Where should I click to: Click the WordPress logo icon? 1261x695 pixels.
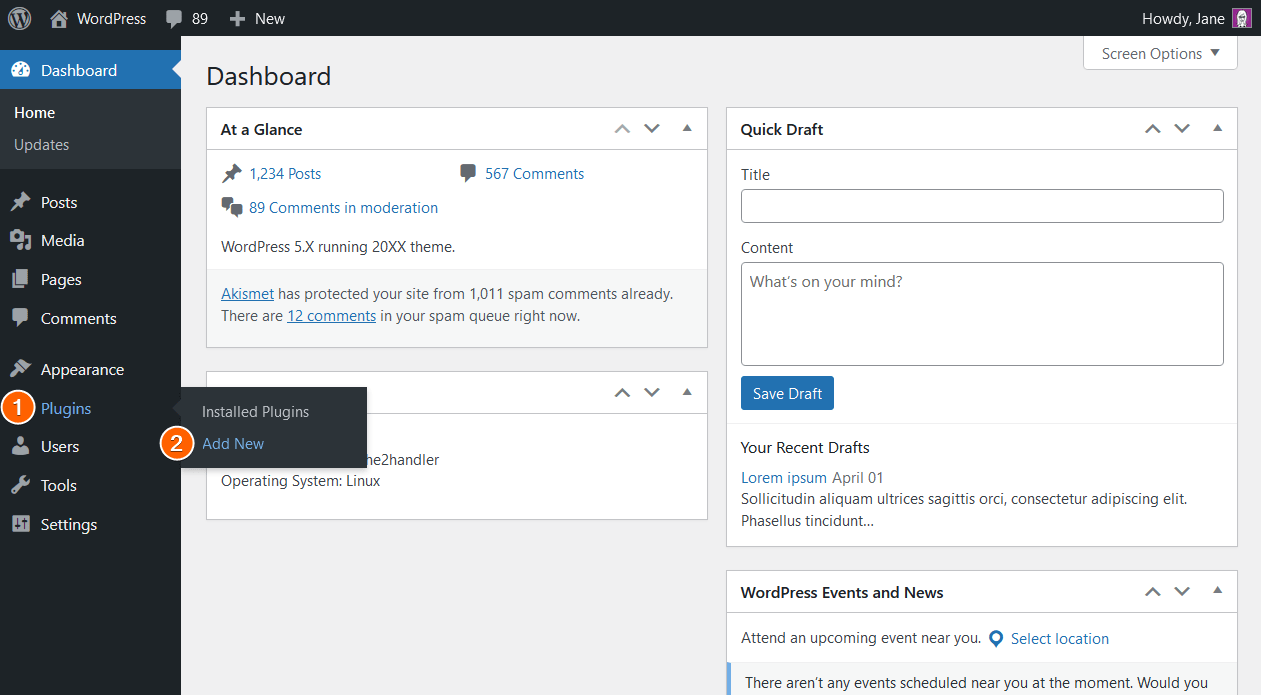click(19, 18)
